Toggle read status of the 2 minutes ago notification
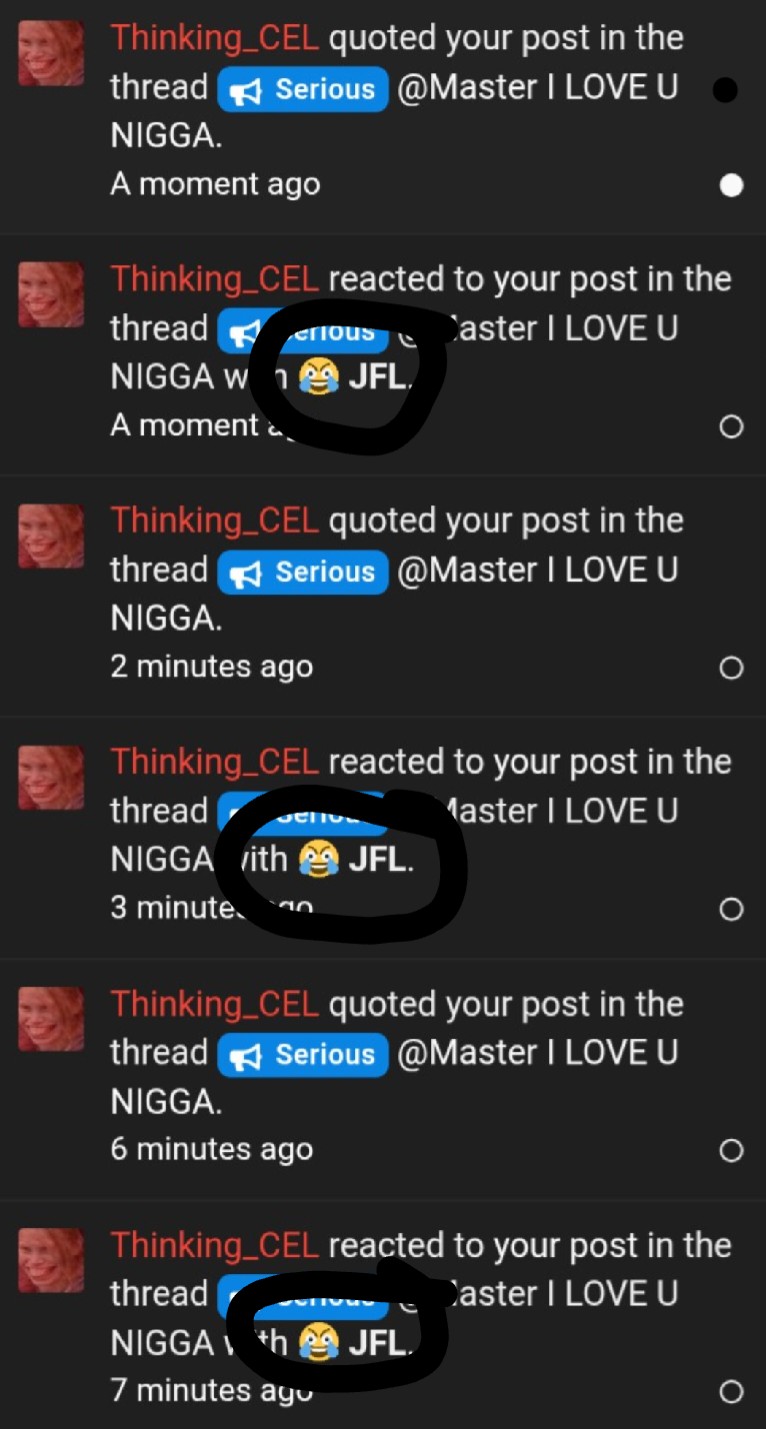 pyautogui.click(x=732, y=668)
